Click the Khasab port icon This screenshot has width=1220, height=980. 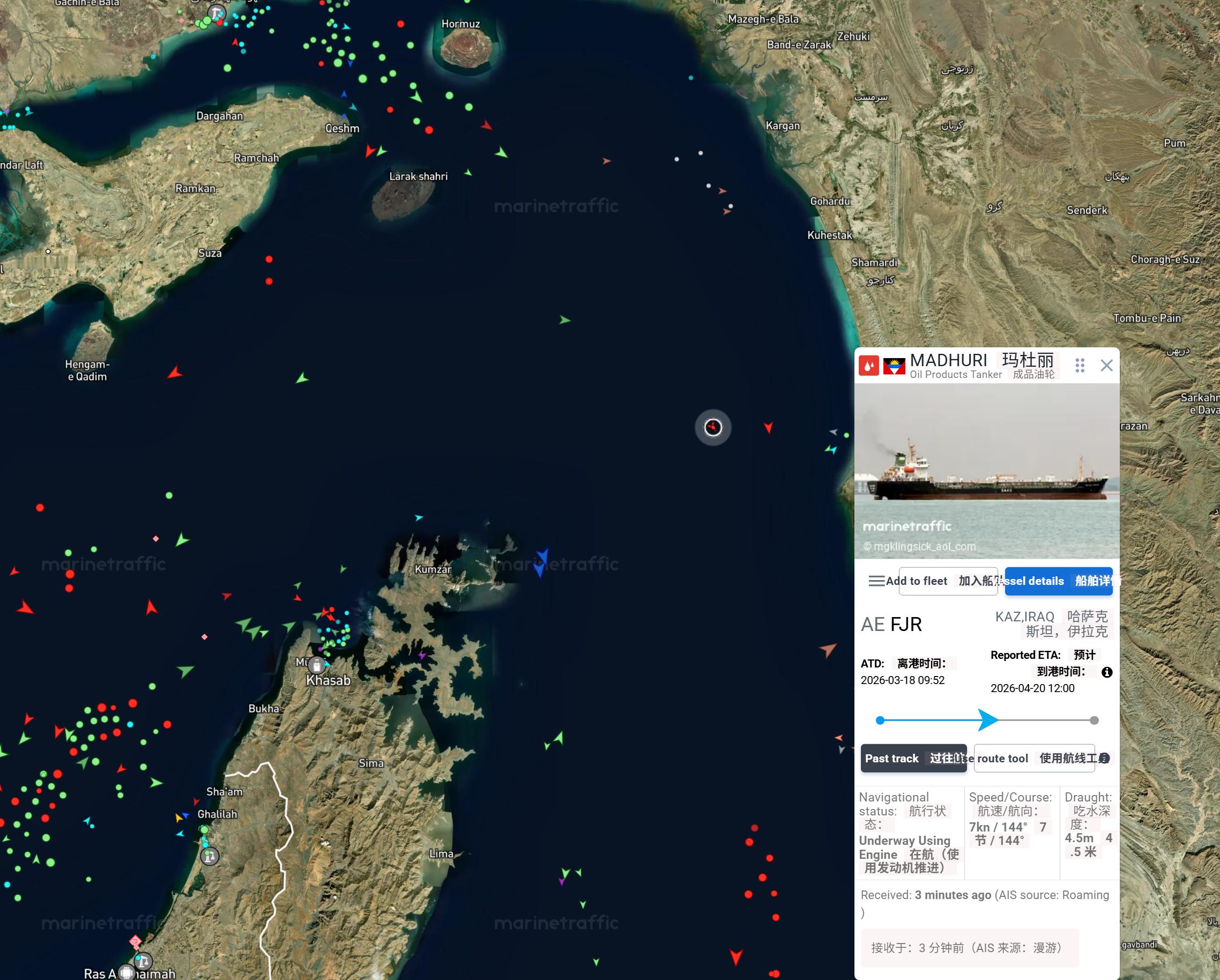point(316,665)
